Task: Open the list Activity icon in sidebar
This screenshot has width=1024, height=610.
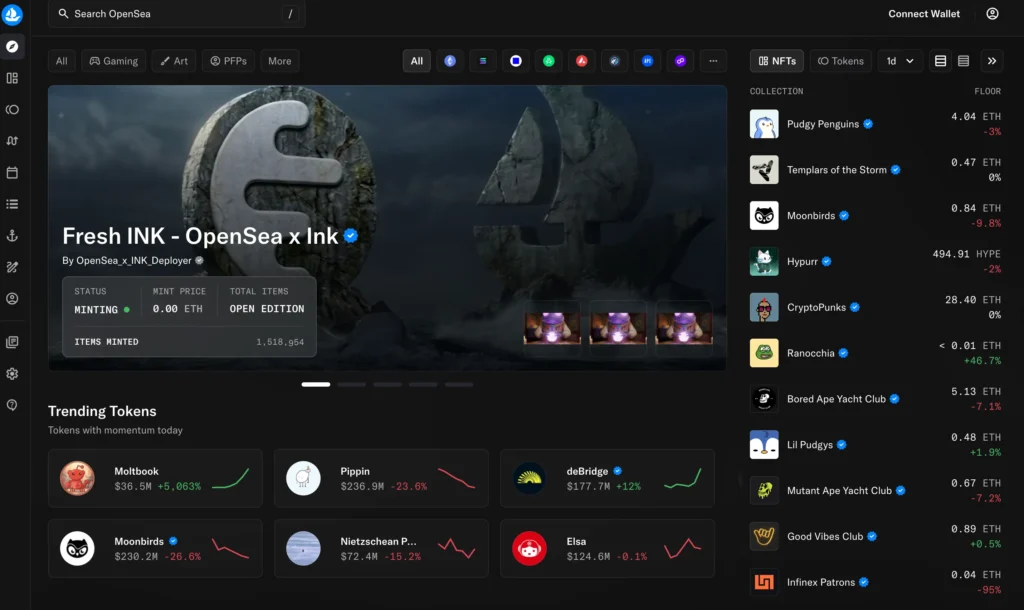Action: click(x=12, y=204)
